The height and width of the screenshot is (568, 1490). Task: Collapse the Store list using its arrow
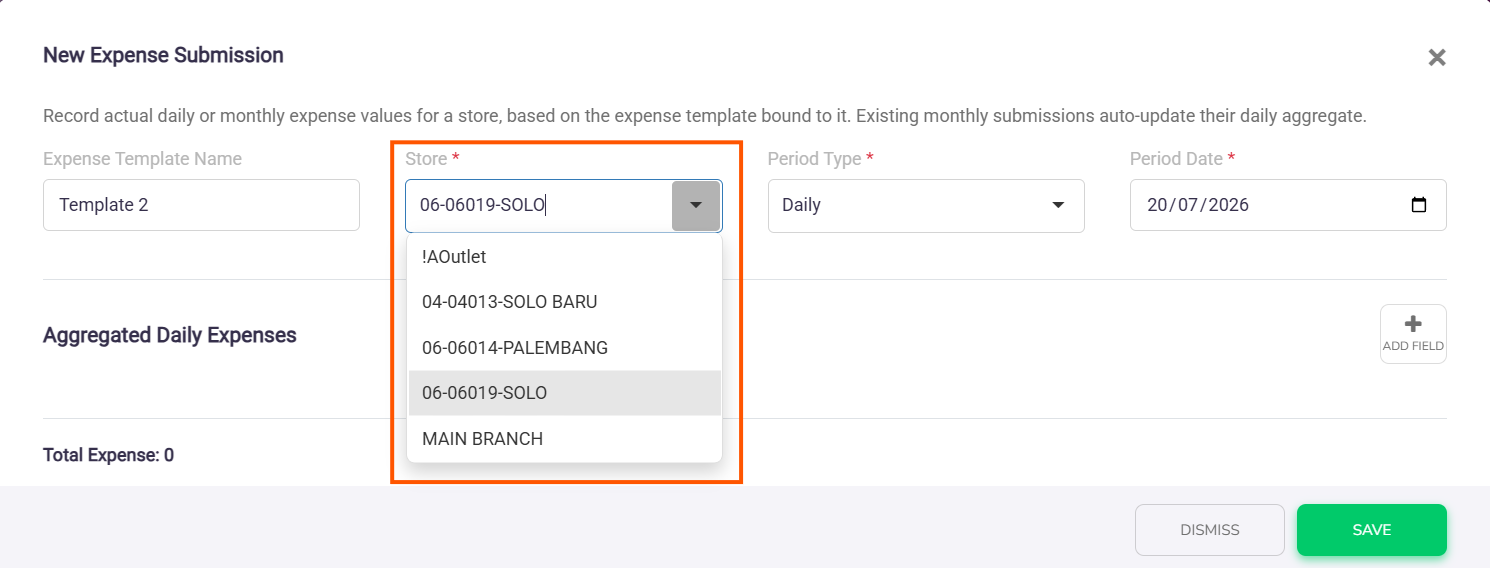coord(696,205)
